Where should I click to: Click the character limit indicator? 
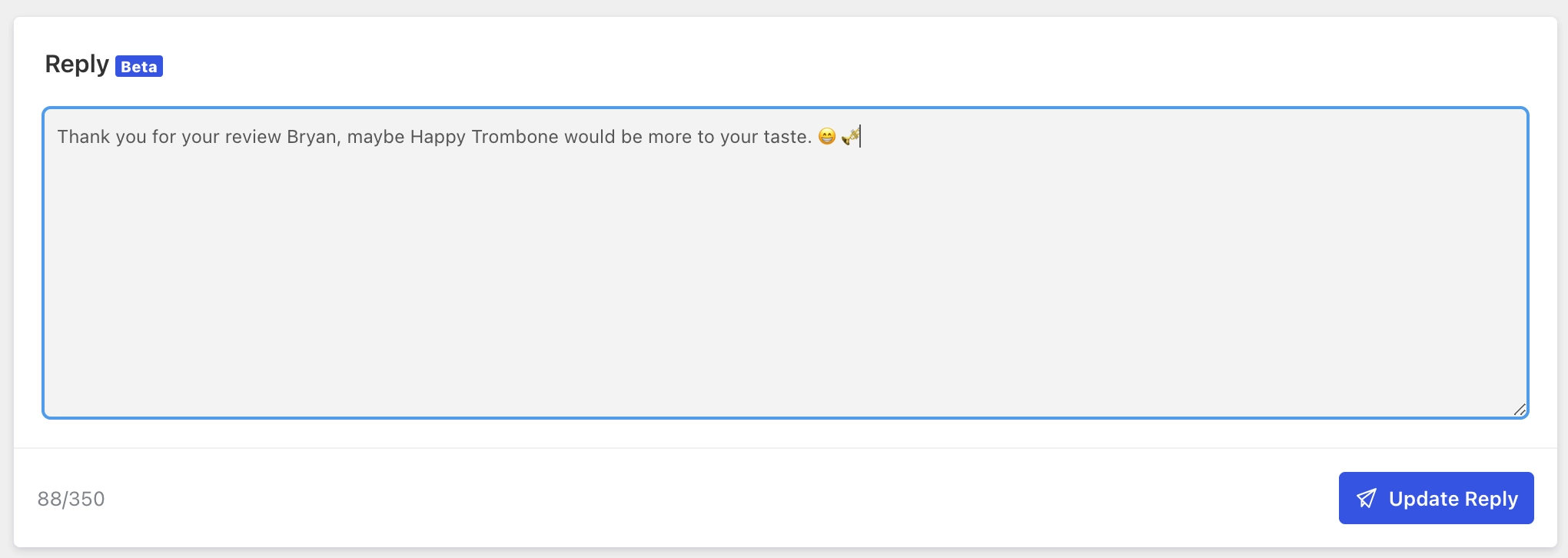(71, 498)
